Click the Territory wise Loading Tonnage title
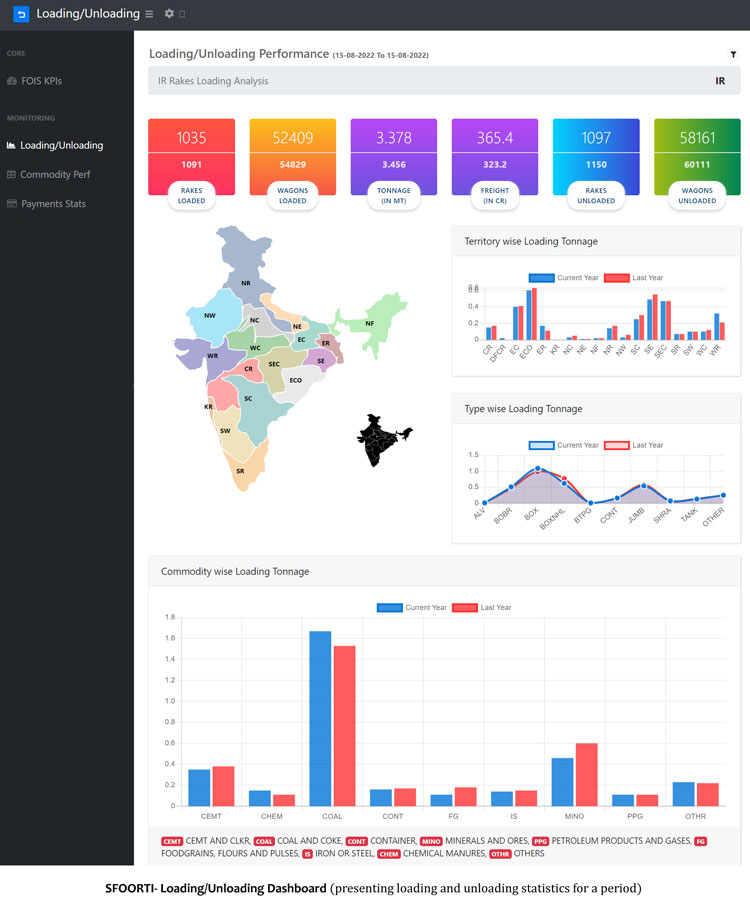 pyautogui.click(x=531, y=241)
